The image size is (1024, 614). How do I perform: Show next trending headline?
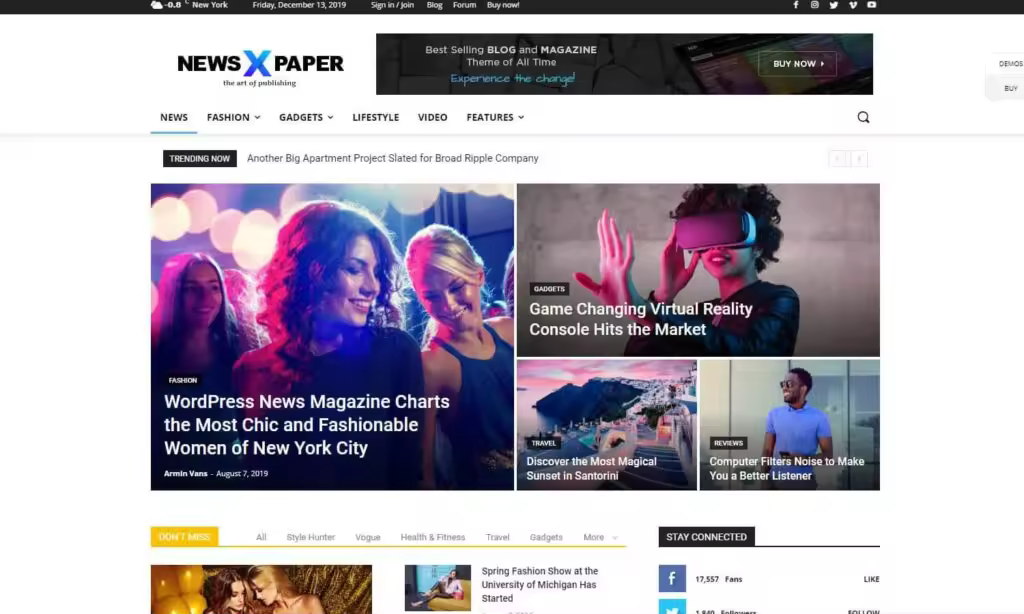coord(859,159)
